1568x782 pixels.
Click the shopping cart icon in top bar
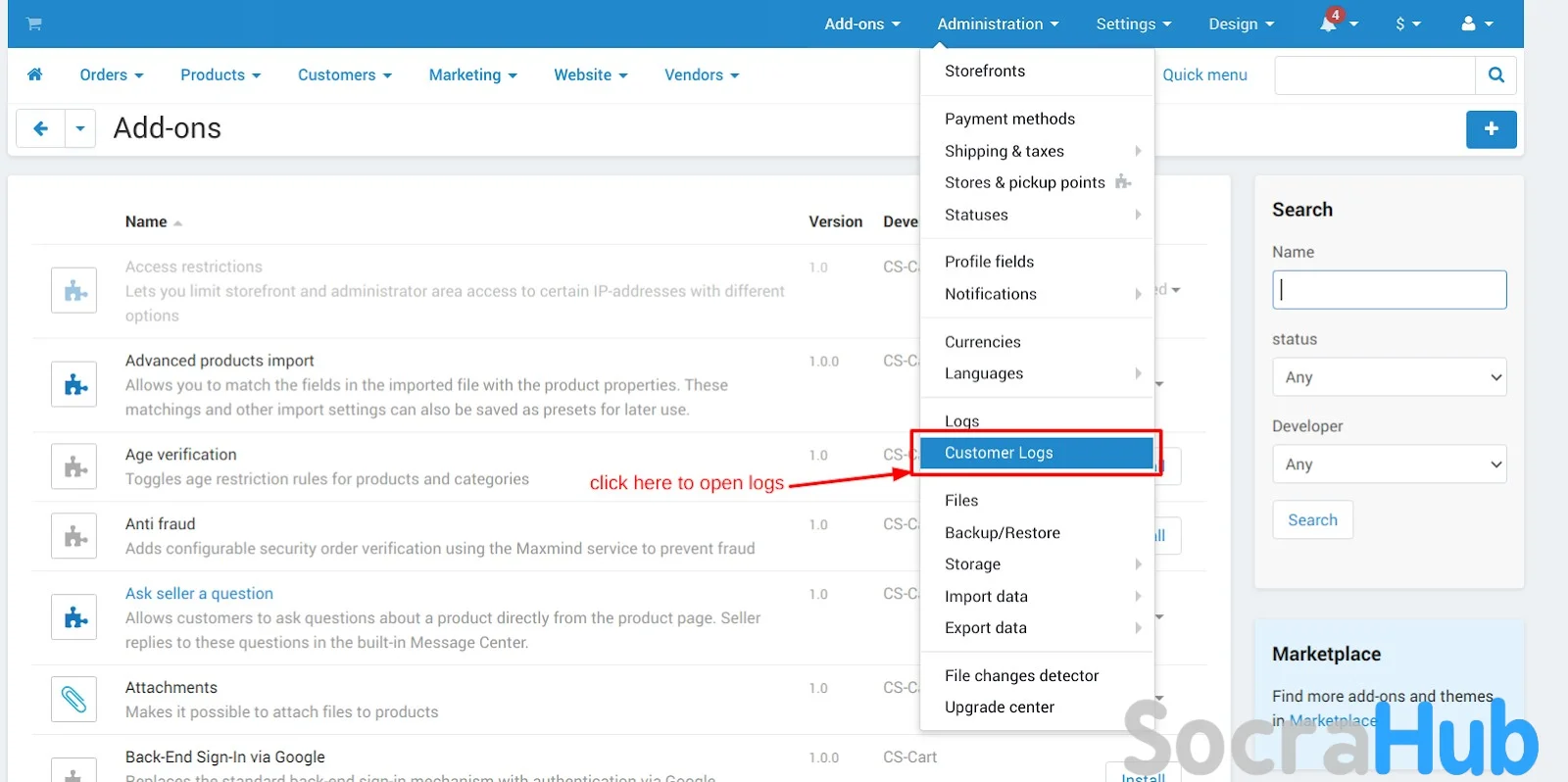(x=34, y=24)
